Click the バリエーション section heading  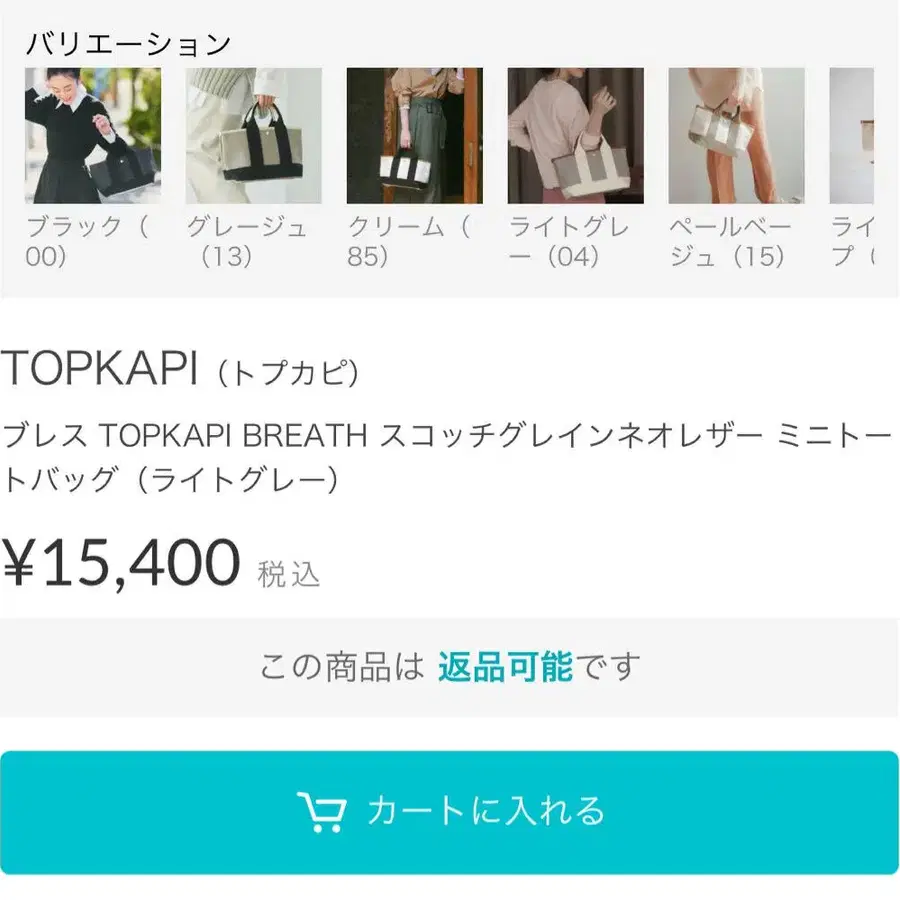(x=129, y=44)
